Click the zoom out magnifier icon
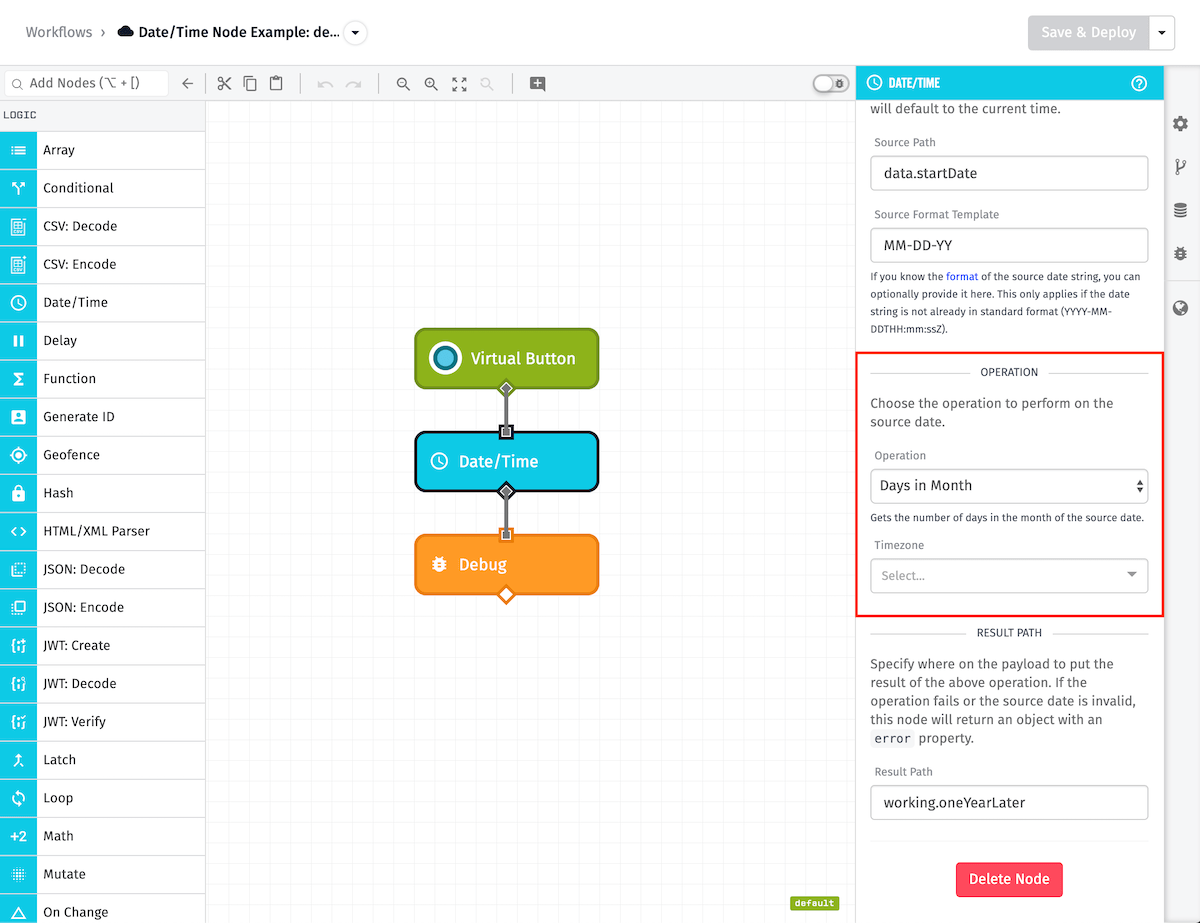 (x=403, y=84)
